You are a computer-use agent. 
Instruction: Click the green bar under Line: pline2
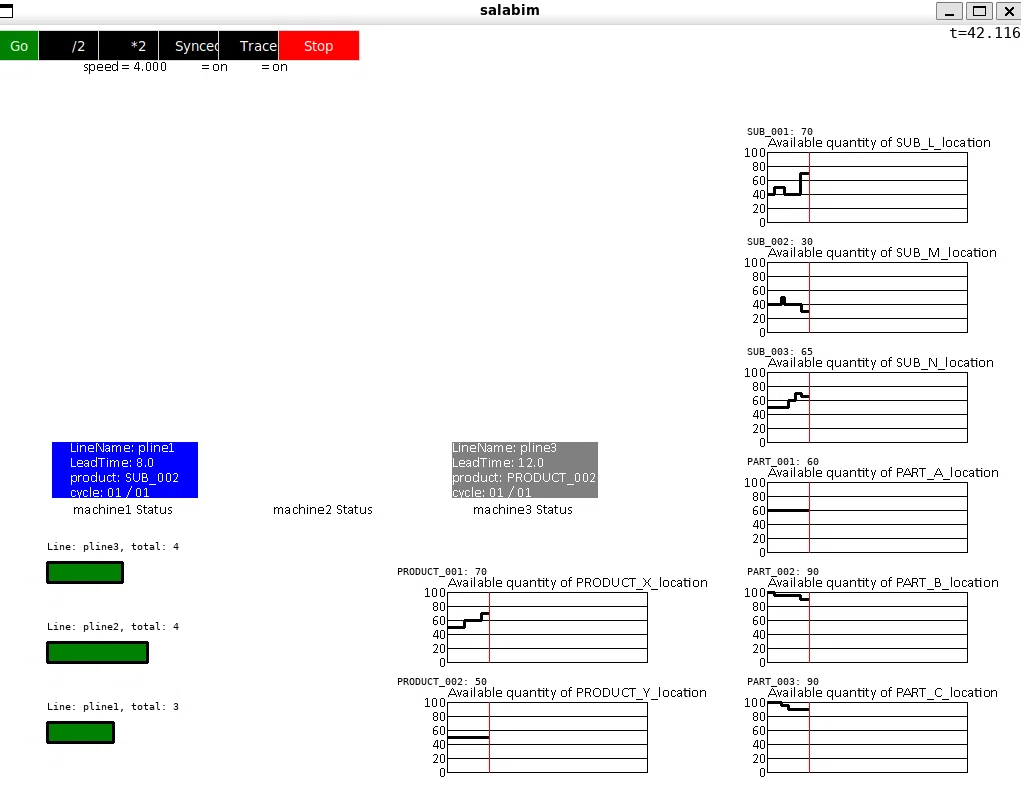click(x=98, y=653)
